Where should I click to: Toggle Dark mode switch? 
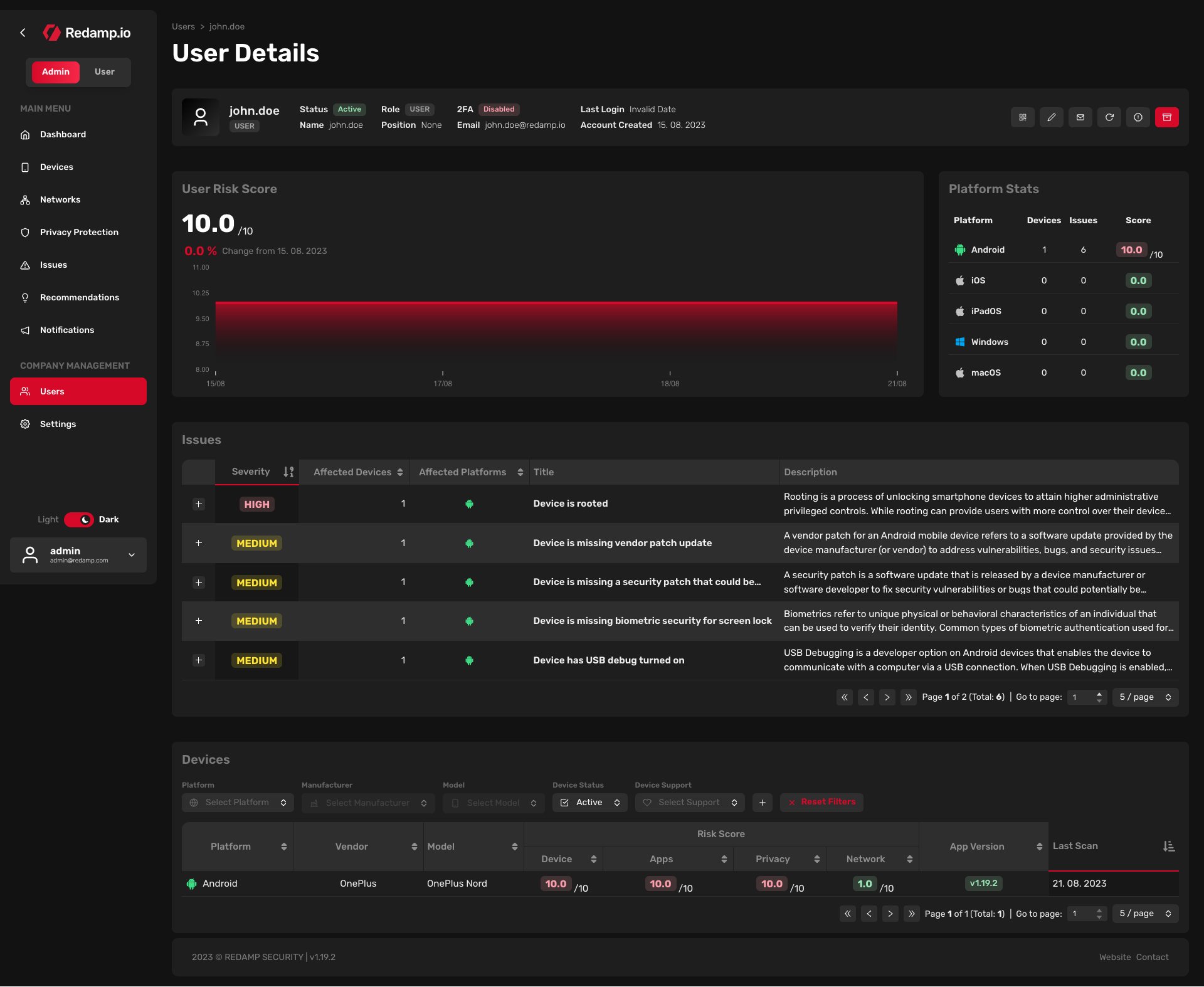point(79,519)
